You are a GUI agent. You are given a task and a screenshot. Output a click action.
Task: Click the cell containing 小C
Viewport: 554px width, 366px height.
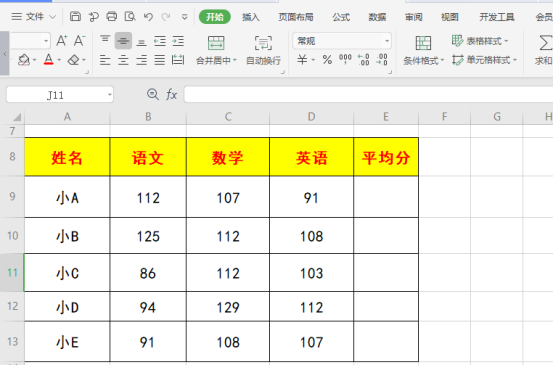point(67,273)
